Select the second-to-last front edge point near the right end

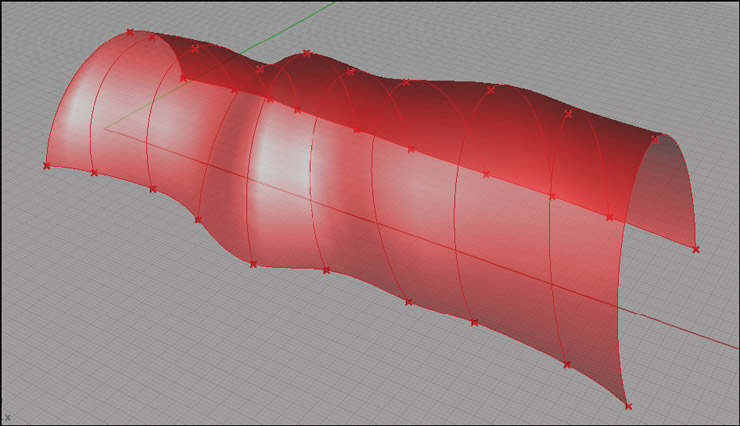(567, 365)
